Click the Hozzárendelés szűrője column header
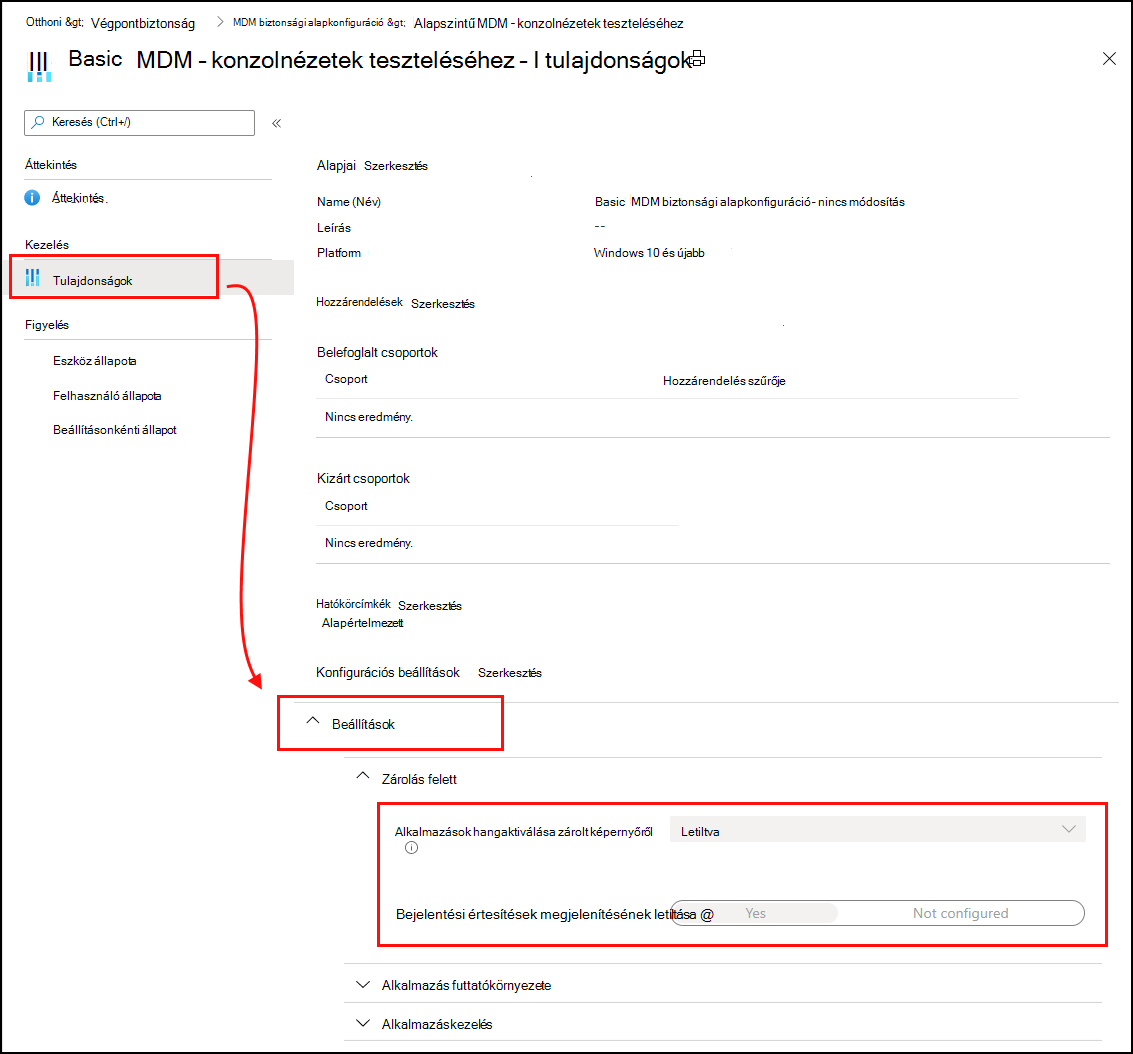 click(724, 381)
